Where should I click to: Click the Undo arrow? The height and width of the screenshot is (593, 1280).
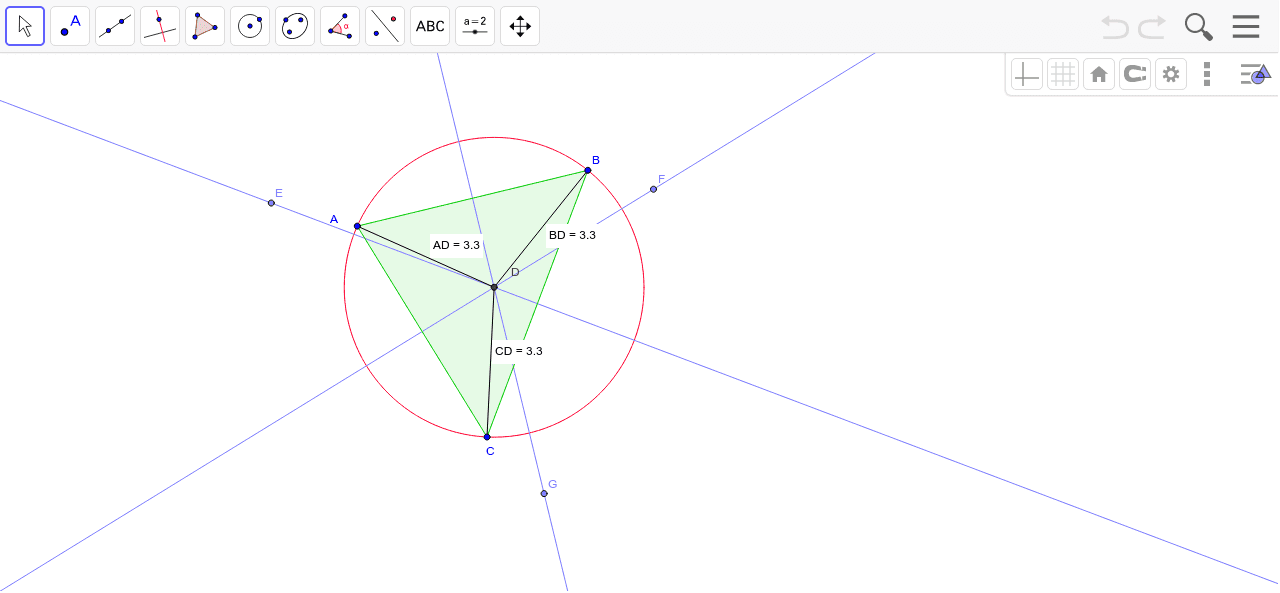click(1115, 27)
